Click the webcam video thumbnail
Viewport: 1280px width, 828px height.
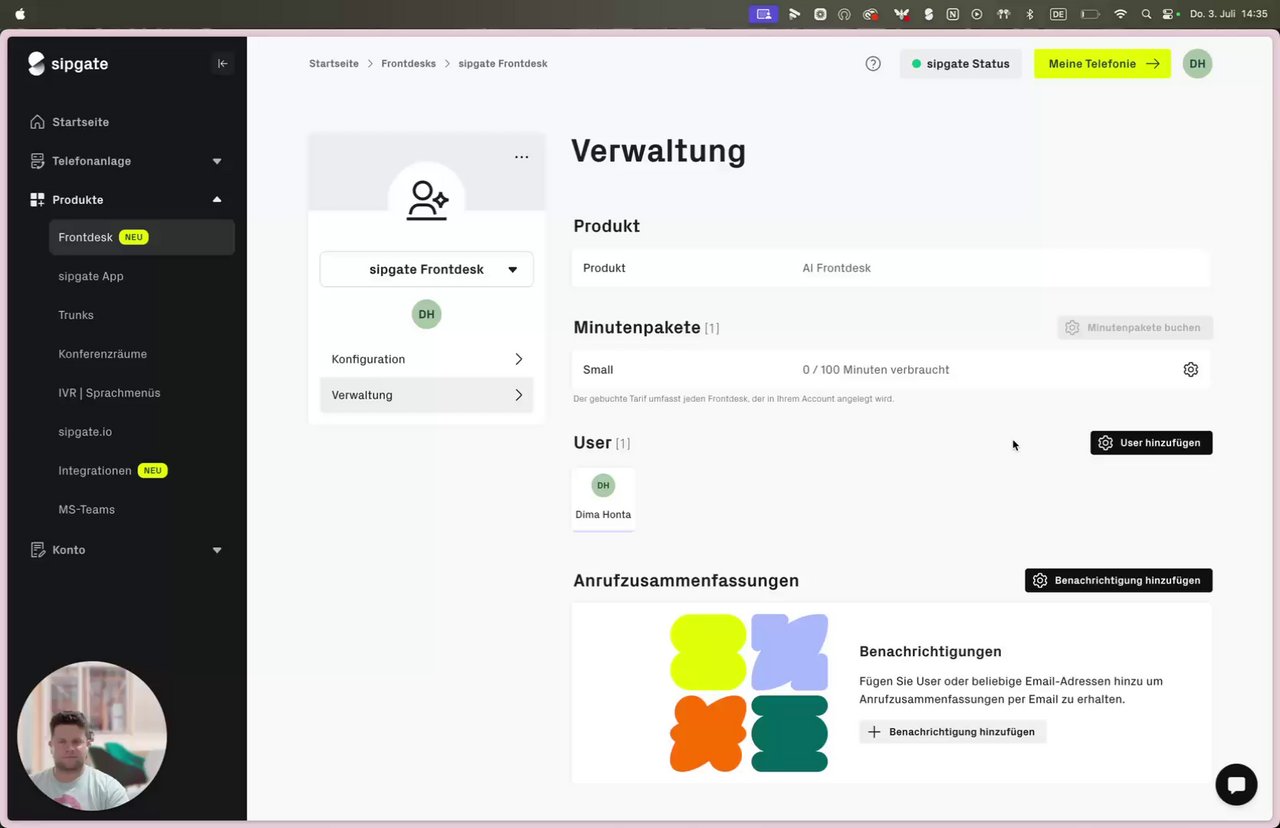(x=92, y=736)
